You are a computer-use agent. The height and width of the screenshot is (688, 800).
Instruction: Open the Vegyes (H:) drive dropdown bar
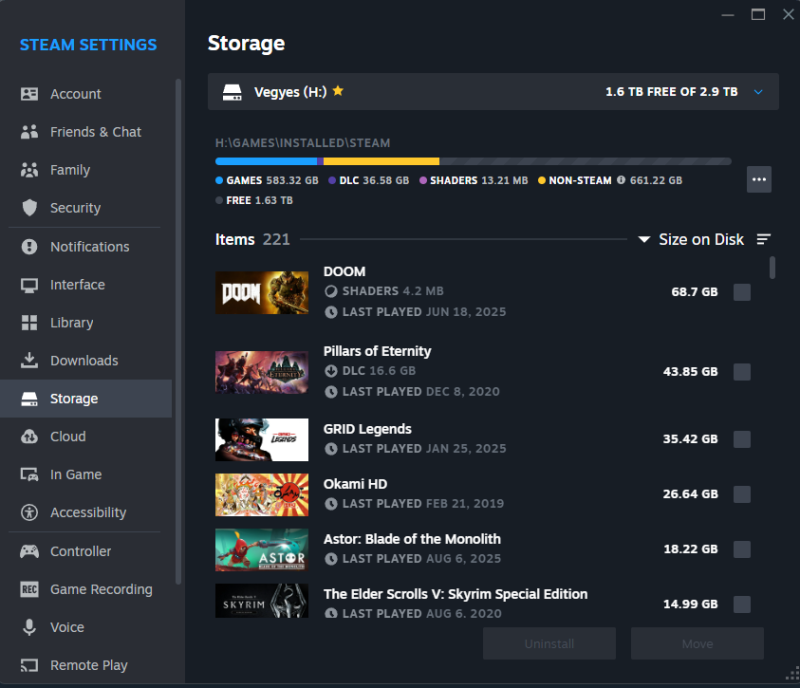(x=493, y=91)
